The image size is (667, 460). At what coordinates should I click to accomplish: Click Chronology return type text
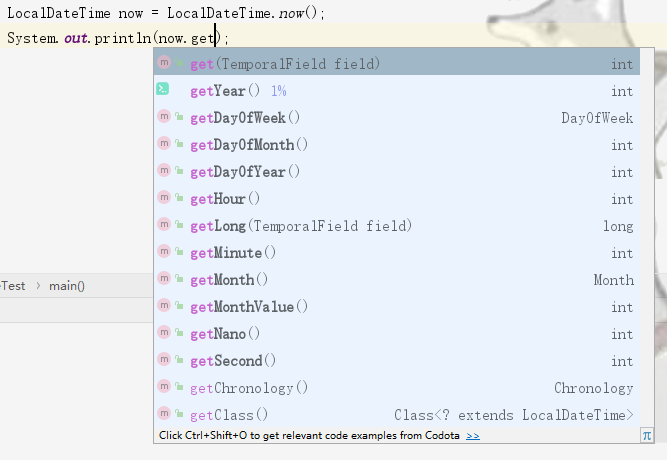(x=594, y=388)
